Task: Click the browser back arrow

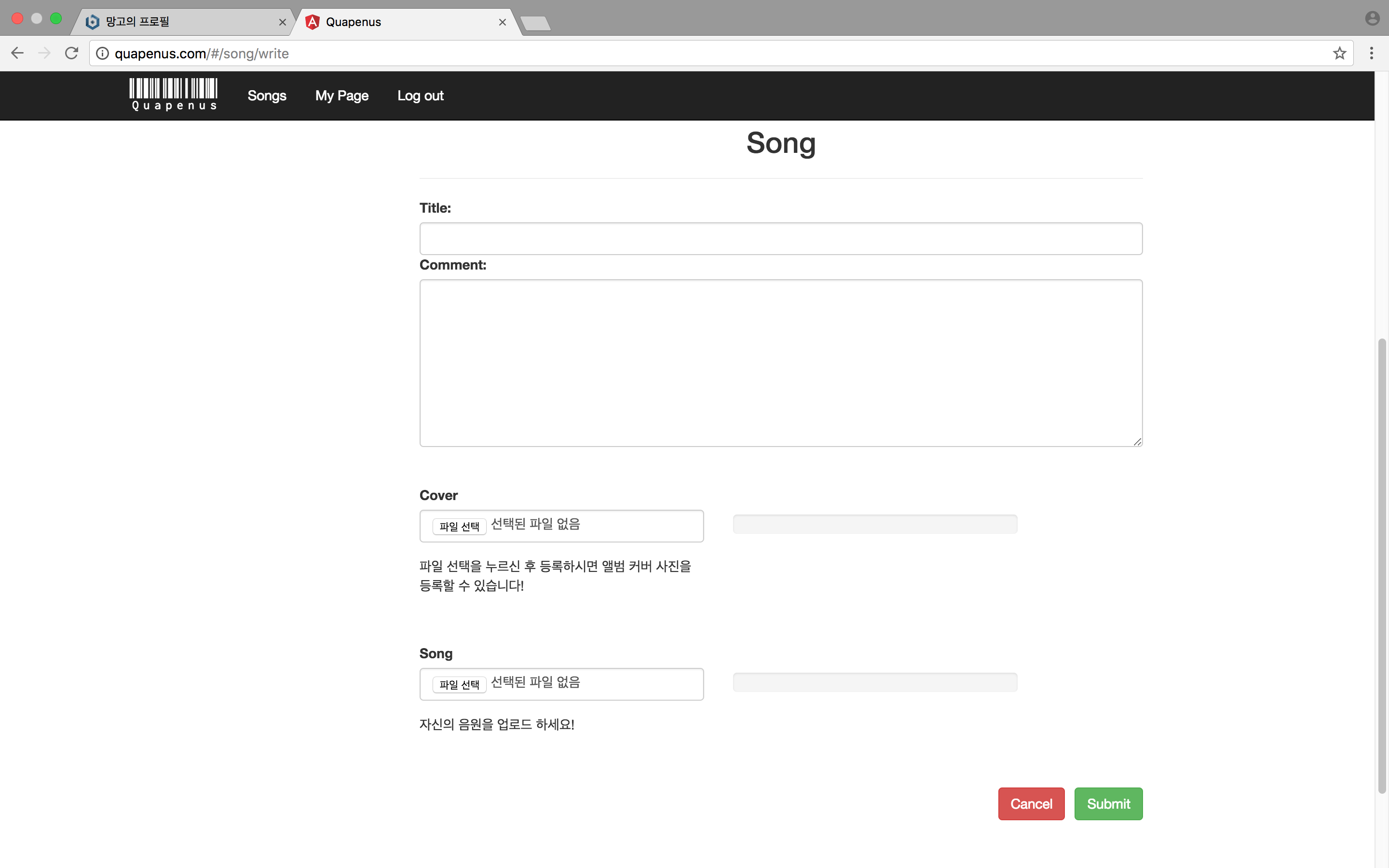Action: pos(18,54)
